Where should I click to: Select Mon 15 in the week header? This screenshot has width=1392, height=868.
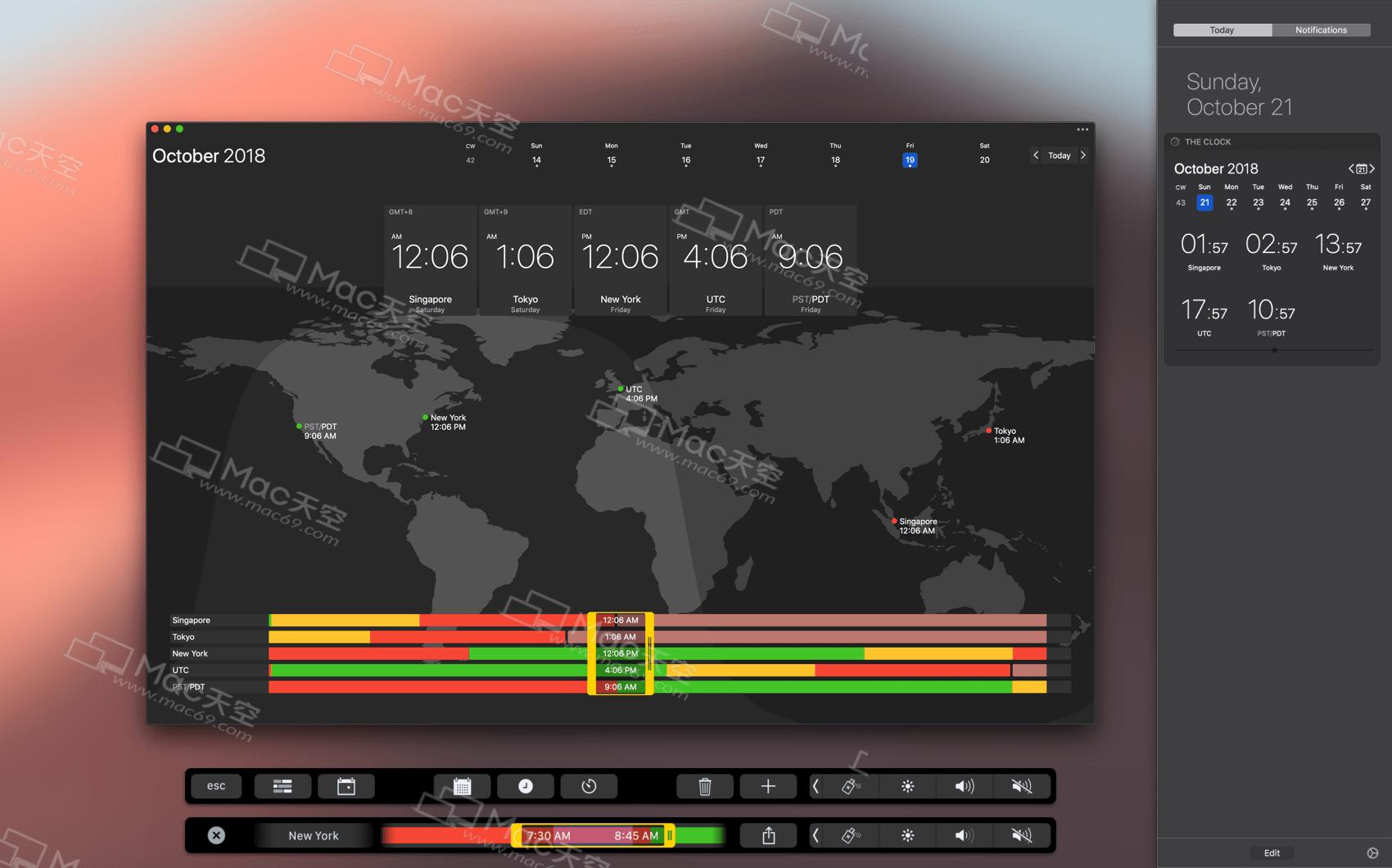[x=612, y=154]
